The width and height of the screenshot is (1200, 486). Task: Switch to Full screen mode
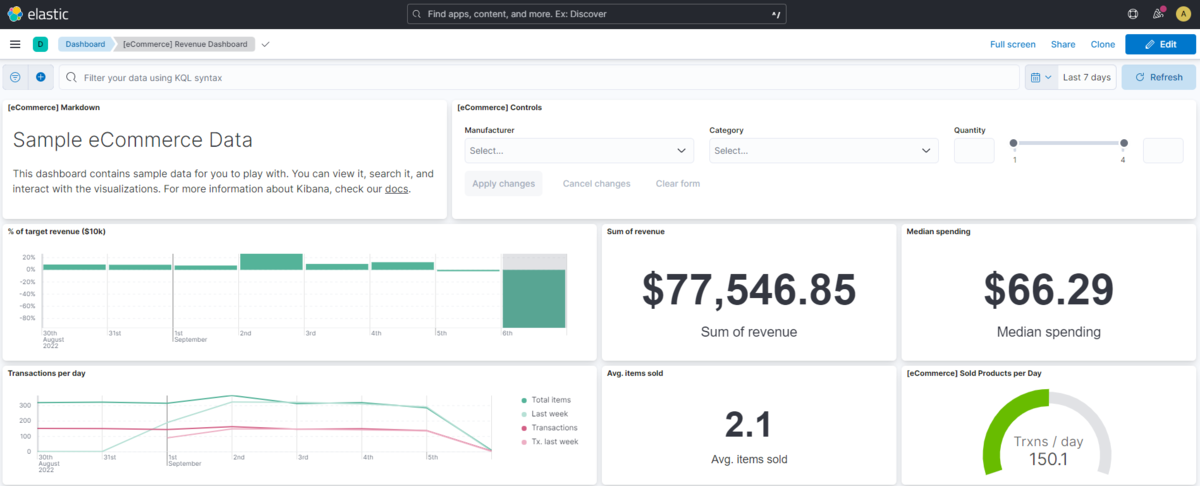point(1013,44)
